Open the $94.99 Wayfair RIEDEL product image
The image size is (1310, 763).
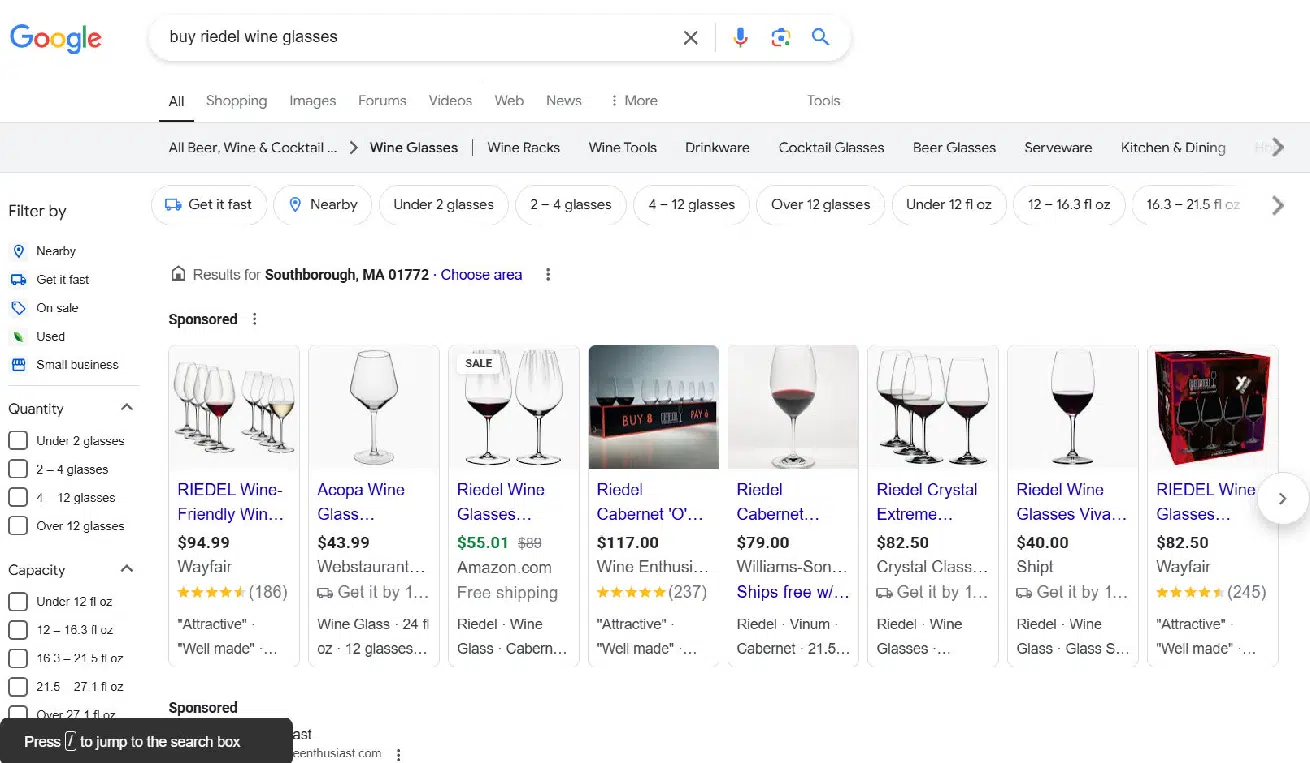pyautogui.click(x=234, y=407)
